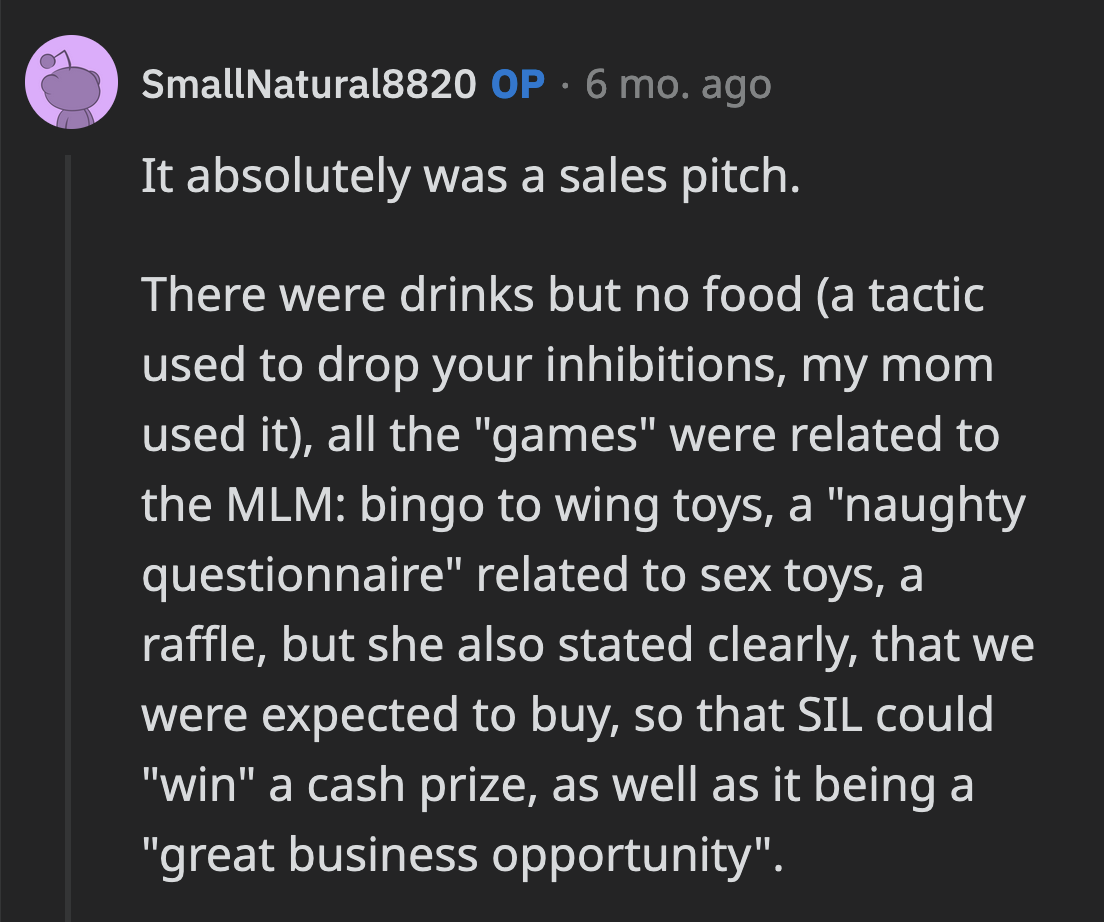Click the separator dot before the timestamp
This screenshot has width=1104, height=922.
(x=565, y=86)
